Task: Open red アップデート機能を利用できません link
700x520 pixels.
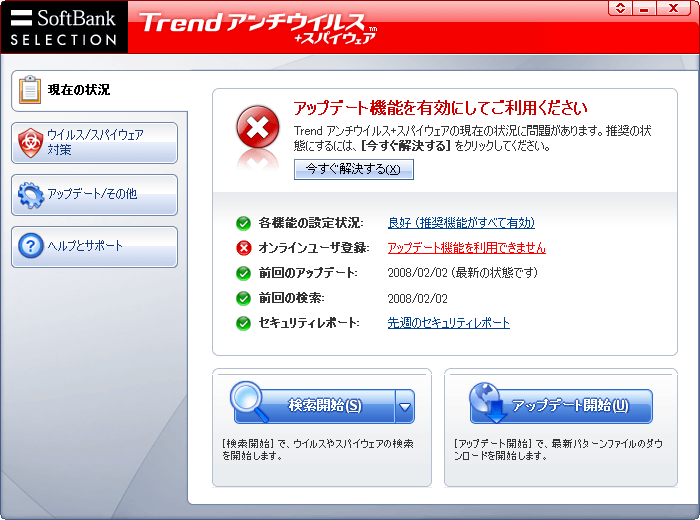Action: pyautogui.click(x=467, y=248)
